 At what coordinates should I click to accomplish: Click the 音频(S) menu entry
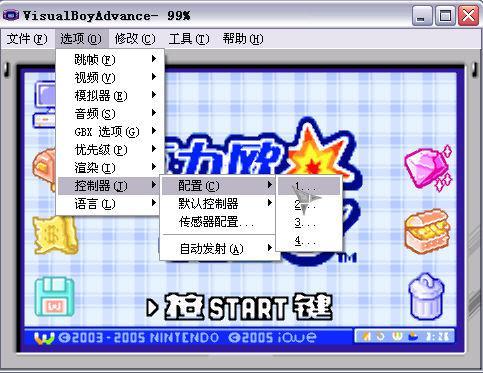click(110, 113)
